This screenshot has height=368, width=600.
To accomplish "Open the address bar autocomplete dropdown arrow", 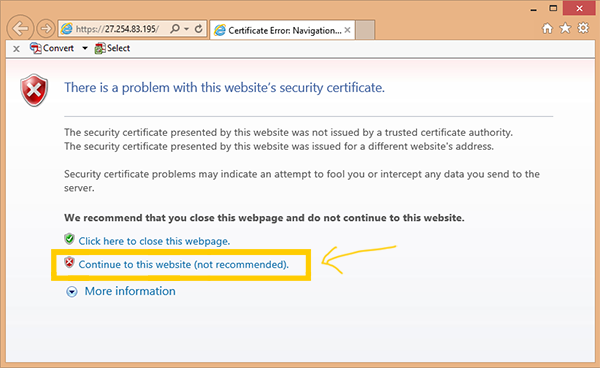I will tap(186, 29).
